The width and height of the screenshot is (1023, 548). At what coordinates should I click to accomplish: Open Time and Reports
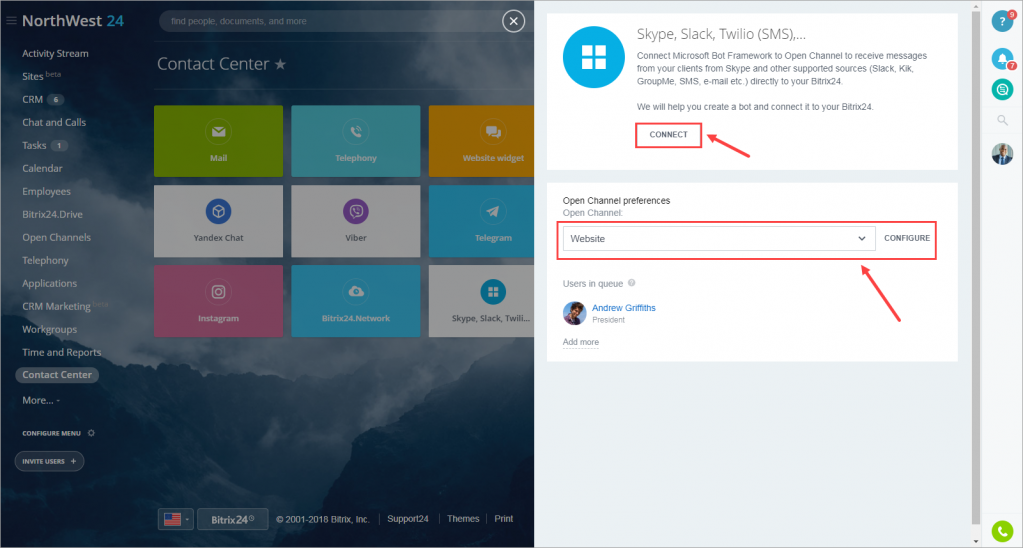click(x=62, y=352)
